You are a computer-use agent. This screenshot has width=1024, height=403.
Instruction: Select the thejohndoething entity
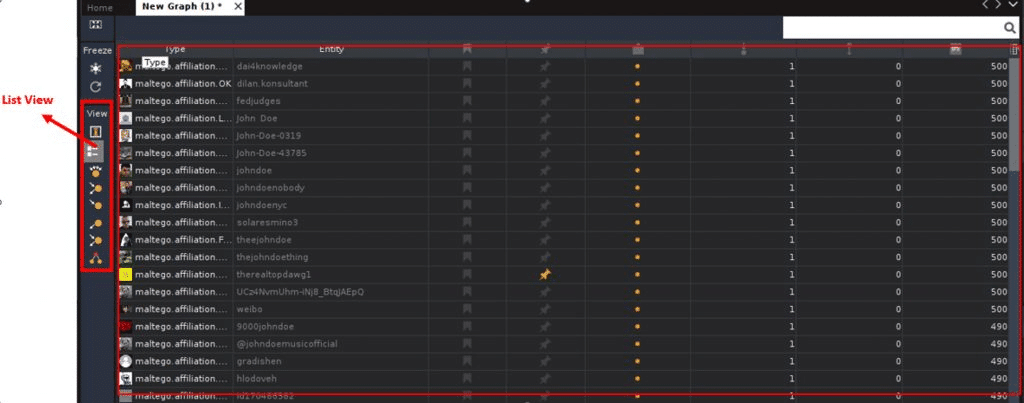click(272, 257)
